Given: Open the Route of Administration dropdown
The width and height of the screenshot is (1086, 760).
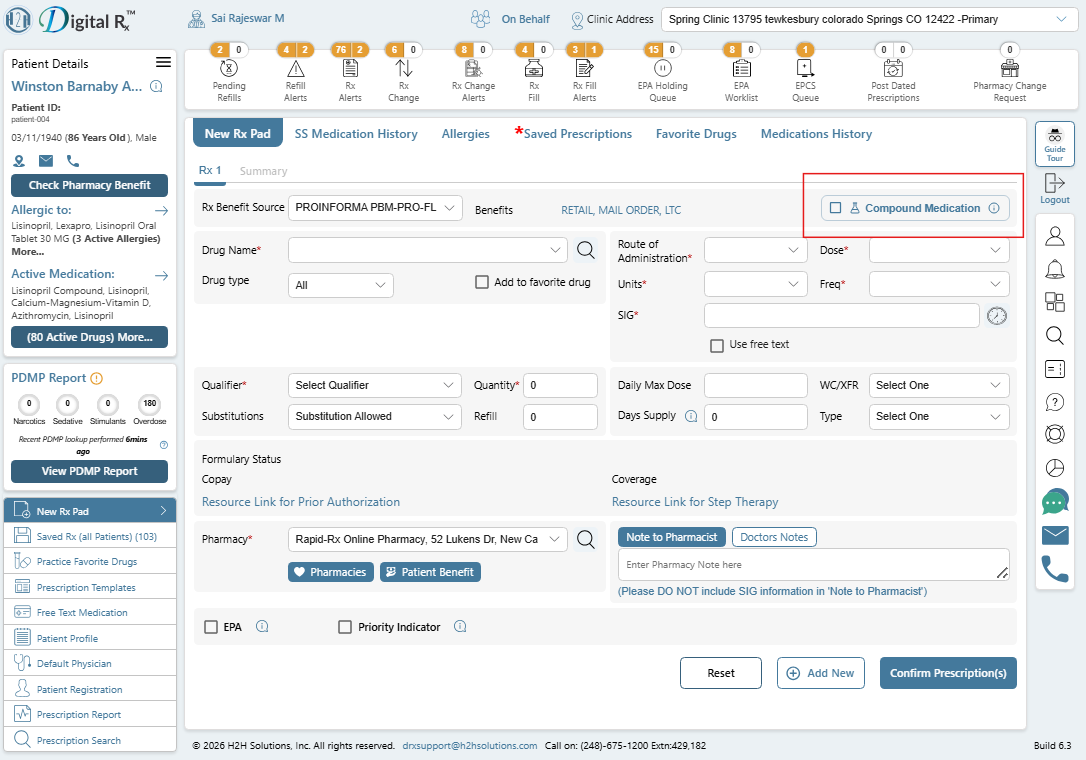Looking at the screenshot, I should click(x=756, y=250).
